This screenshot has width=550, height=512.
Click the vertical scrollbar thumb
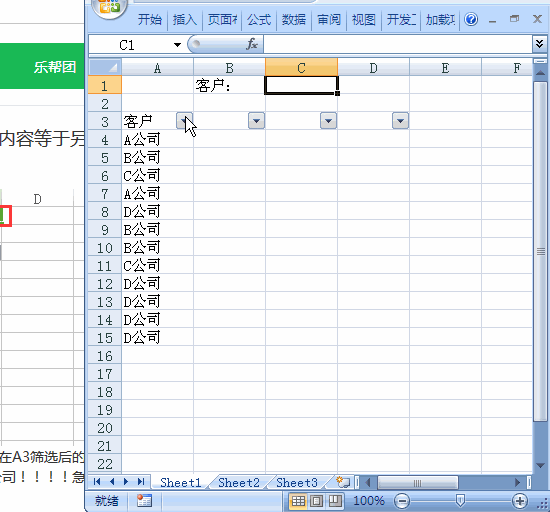coord(540,251)
